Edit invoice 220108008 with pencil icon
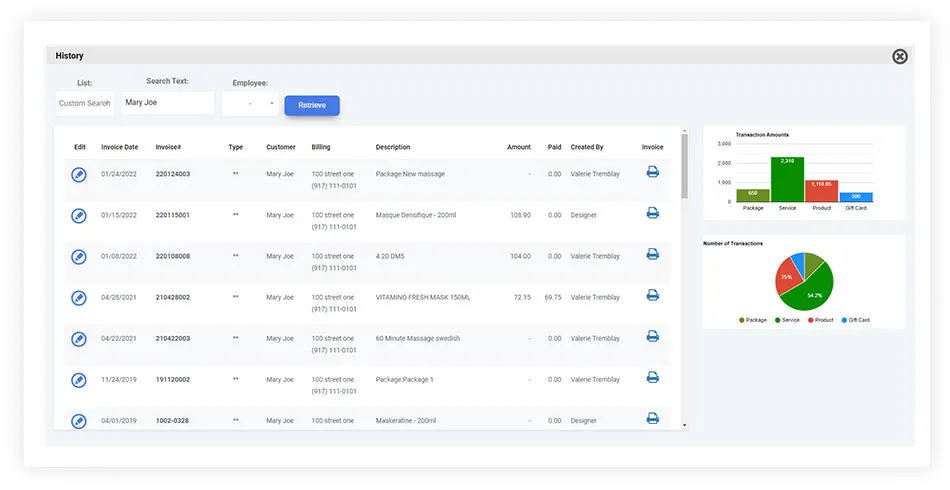The width and height of the screenshot is (950, 490). (79, 257)
